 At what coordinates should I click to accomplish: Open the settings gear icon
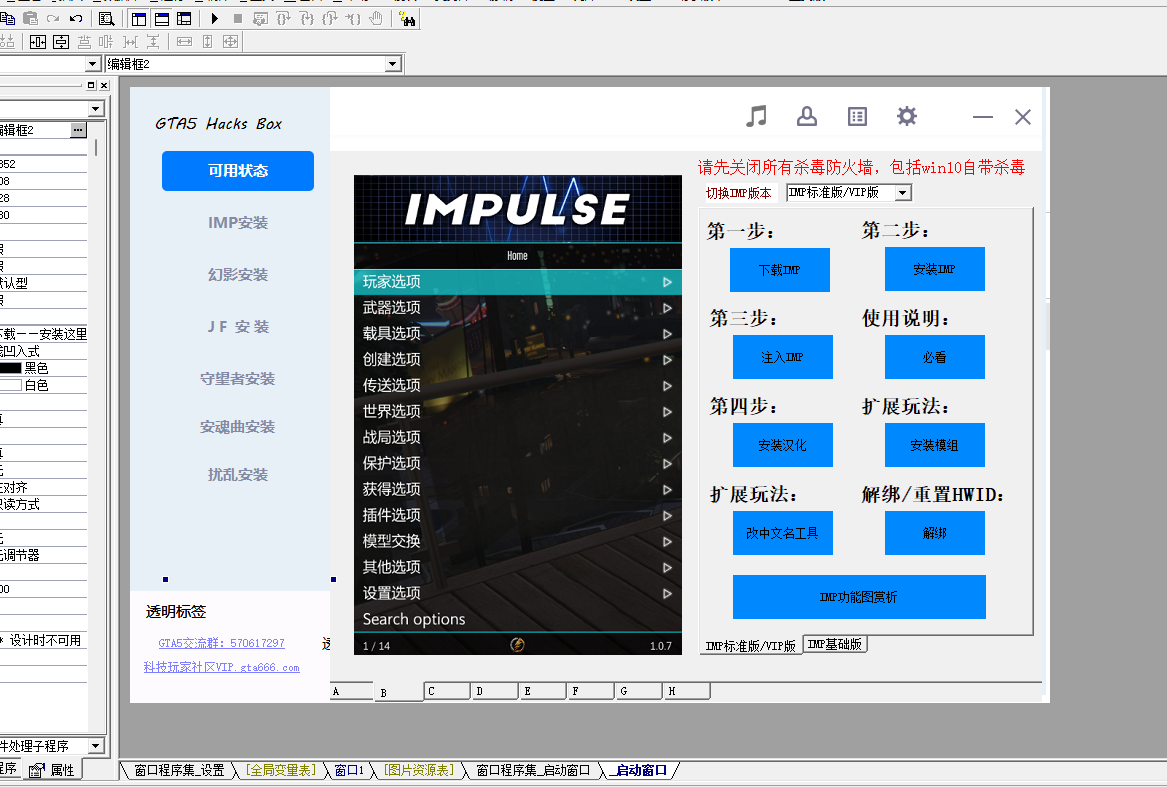(x=907, y=117)
